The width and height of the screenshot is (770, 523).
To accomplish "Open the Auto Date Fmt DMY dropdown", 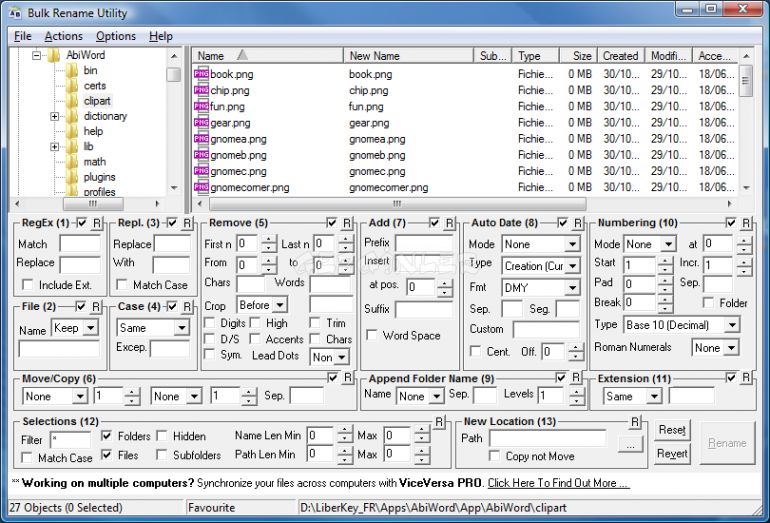I will [x=572, y=288].
